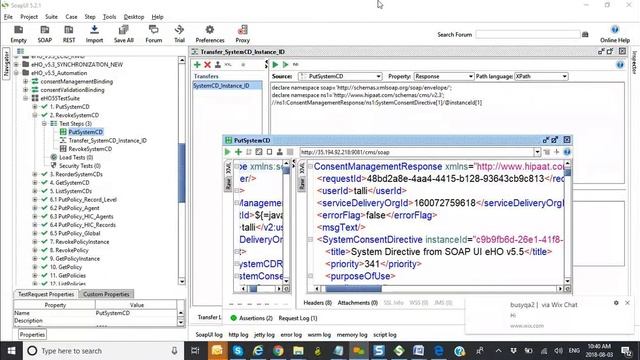Open the Source dropdown PutSystemCD
640x360 pixels.
(340, 76)
